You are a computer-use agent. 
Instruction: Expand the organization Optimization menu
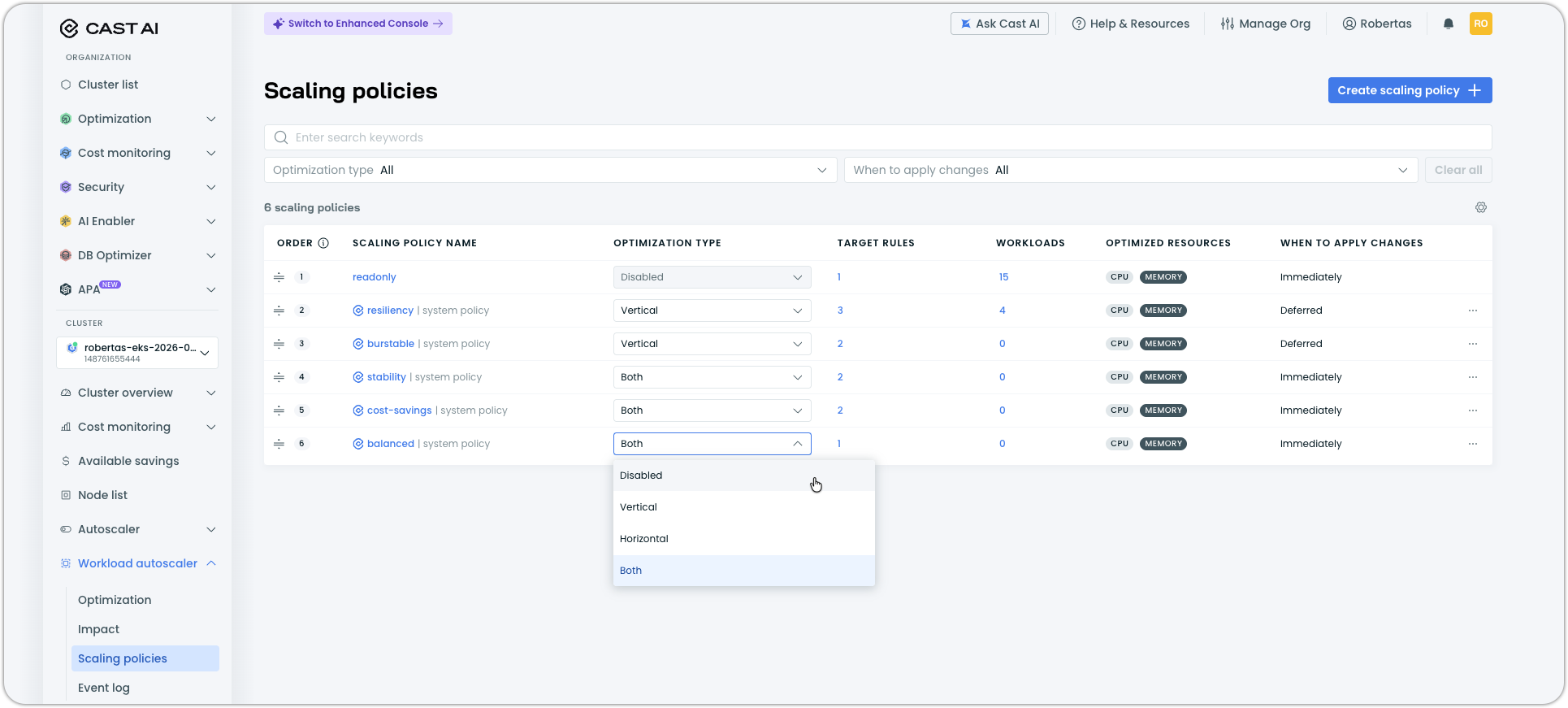tap(211, 119)
